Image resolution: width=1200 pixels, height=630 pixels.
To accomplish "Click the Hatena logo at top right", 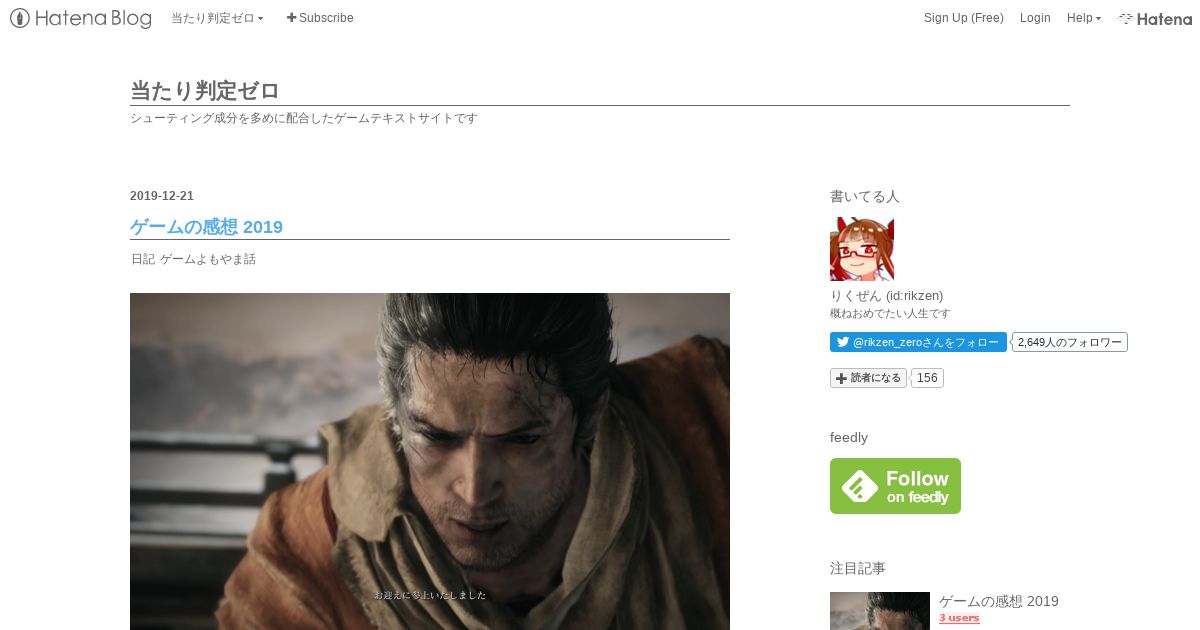I will click(x=1155, y=18).
